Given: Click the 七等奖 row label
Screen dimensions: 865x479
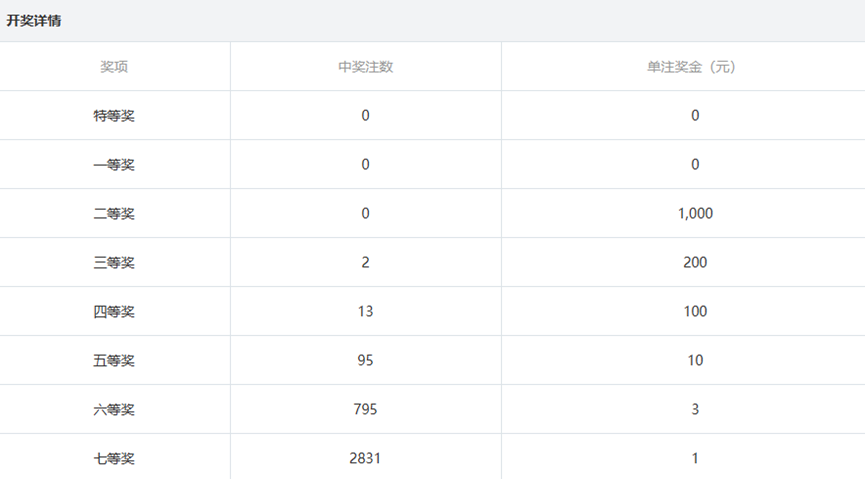Looking at the screenshot, I should click(114, 459).
